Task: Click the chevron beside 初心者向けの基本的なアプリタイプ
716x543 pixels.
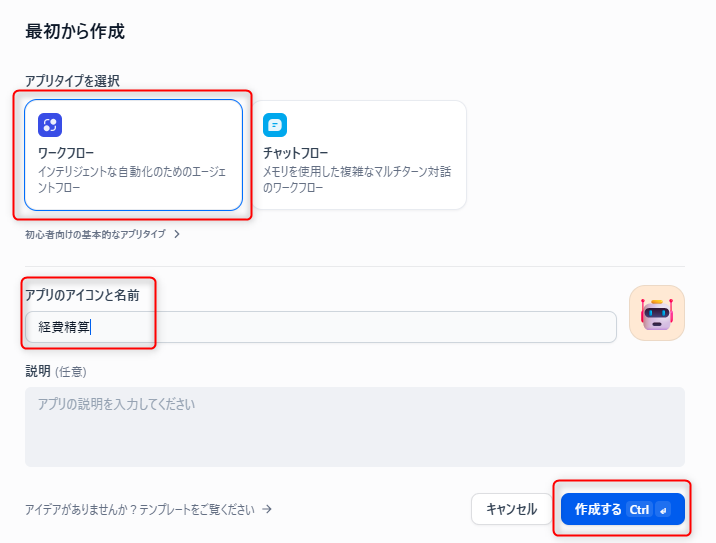Action: pos(177,234)
